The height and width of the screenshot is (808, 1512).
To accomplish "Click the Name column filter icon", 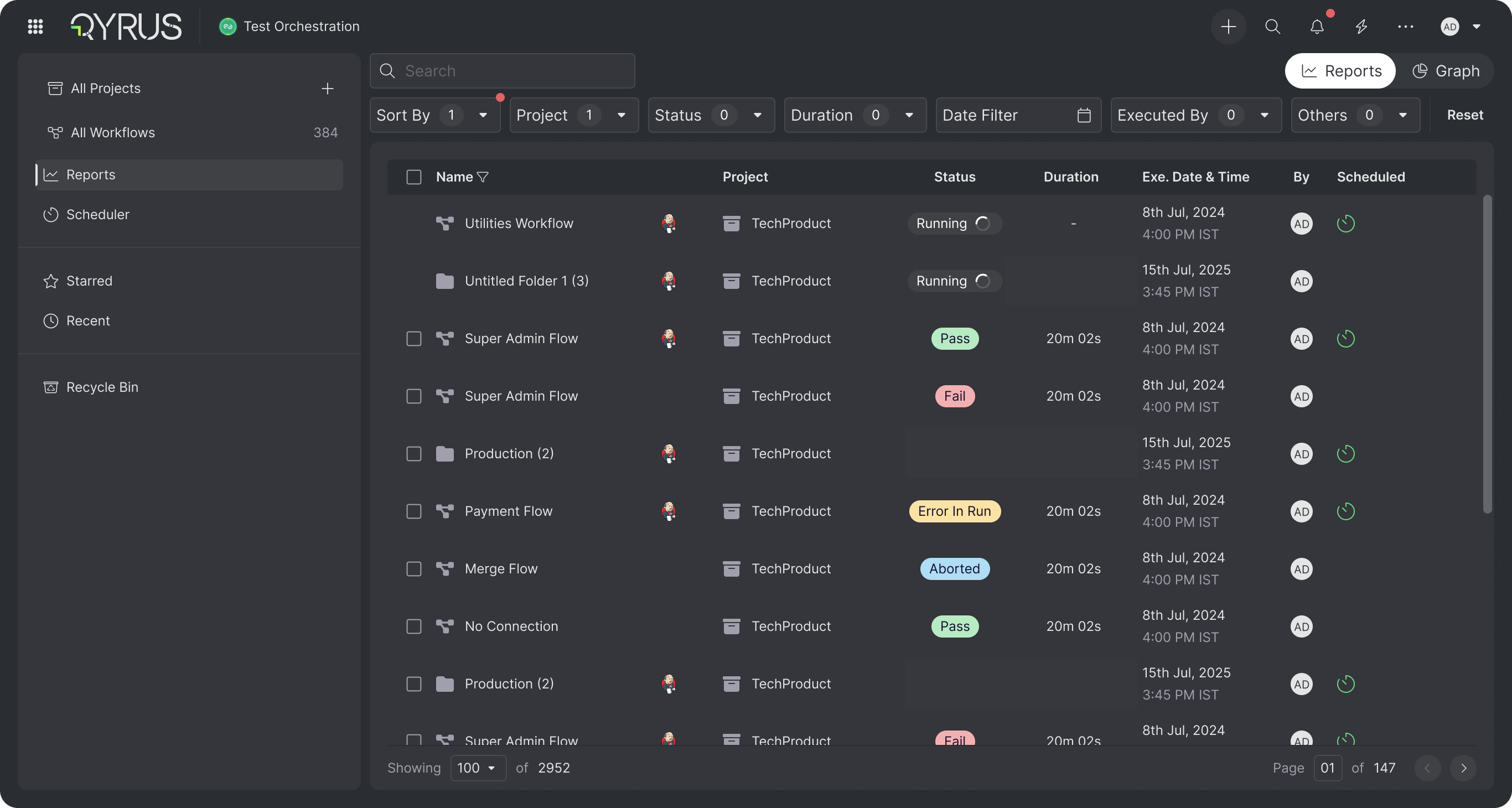I will coord(483,177).
